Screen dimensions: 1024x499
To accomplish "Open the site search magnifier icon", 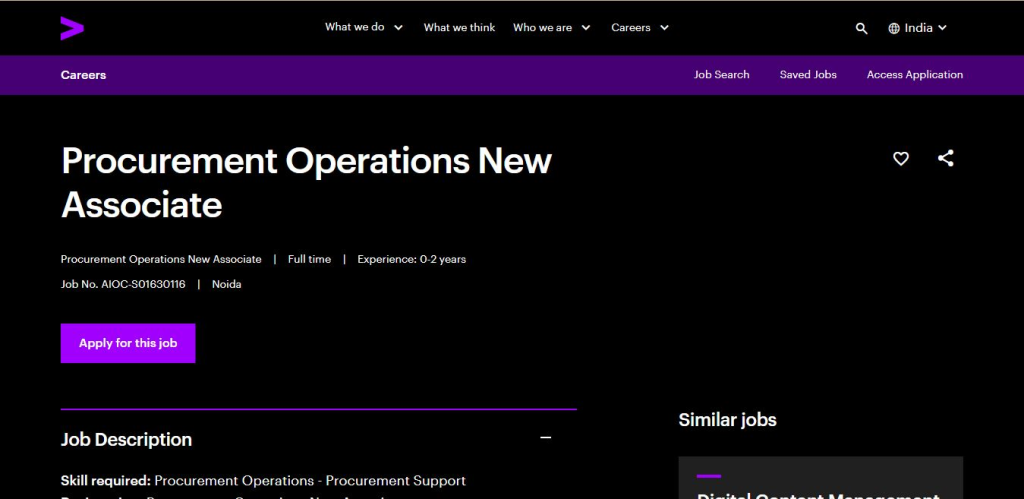I will point(861,28).
